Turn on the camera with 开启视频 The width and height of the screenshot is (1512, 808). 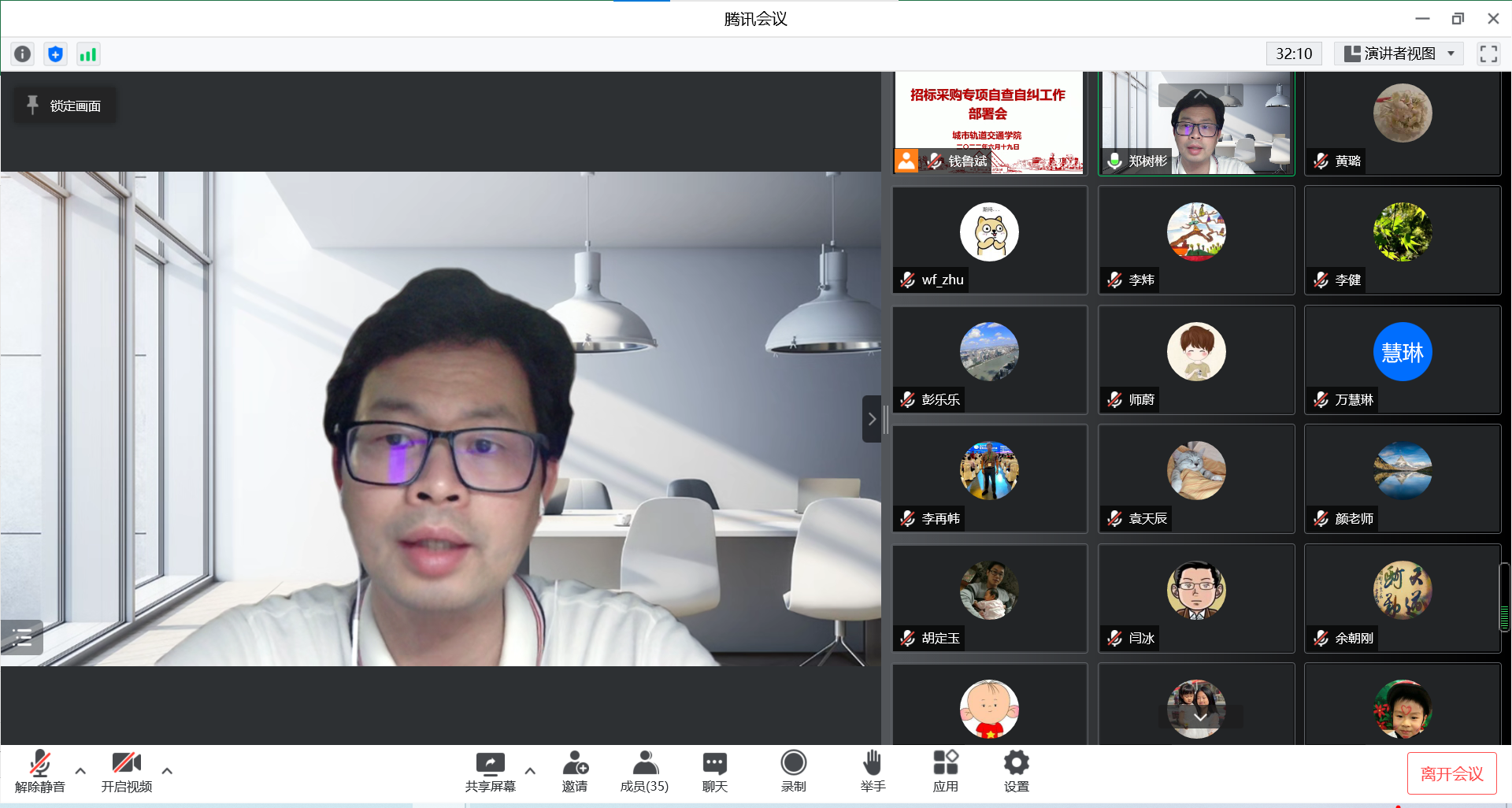[126, 771]
